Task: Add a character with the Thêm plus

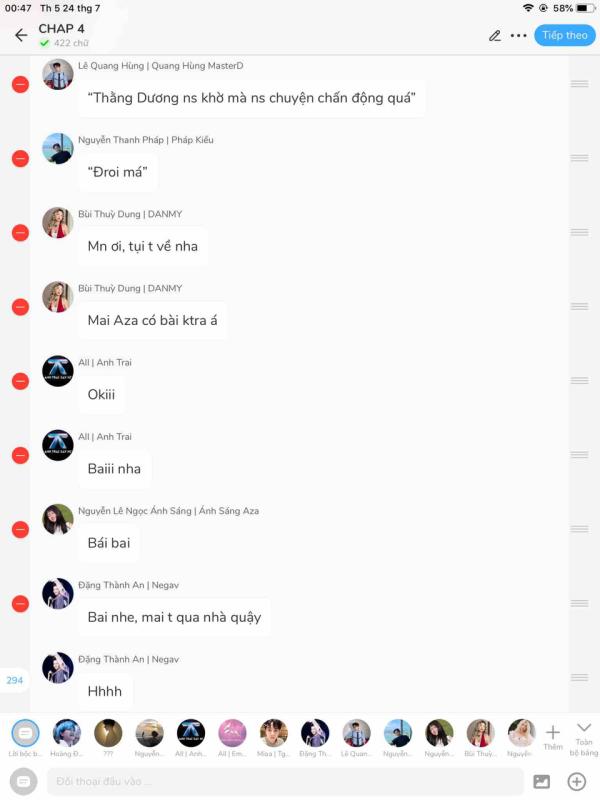Action: pos(552,736)
